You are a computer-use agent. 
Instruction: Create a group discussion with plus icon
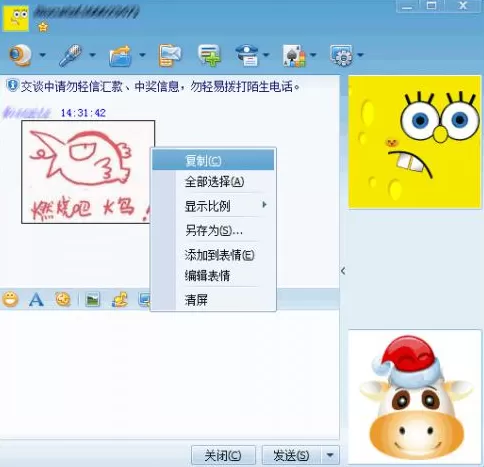coord(209,55)
